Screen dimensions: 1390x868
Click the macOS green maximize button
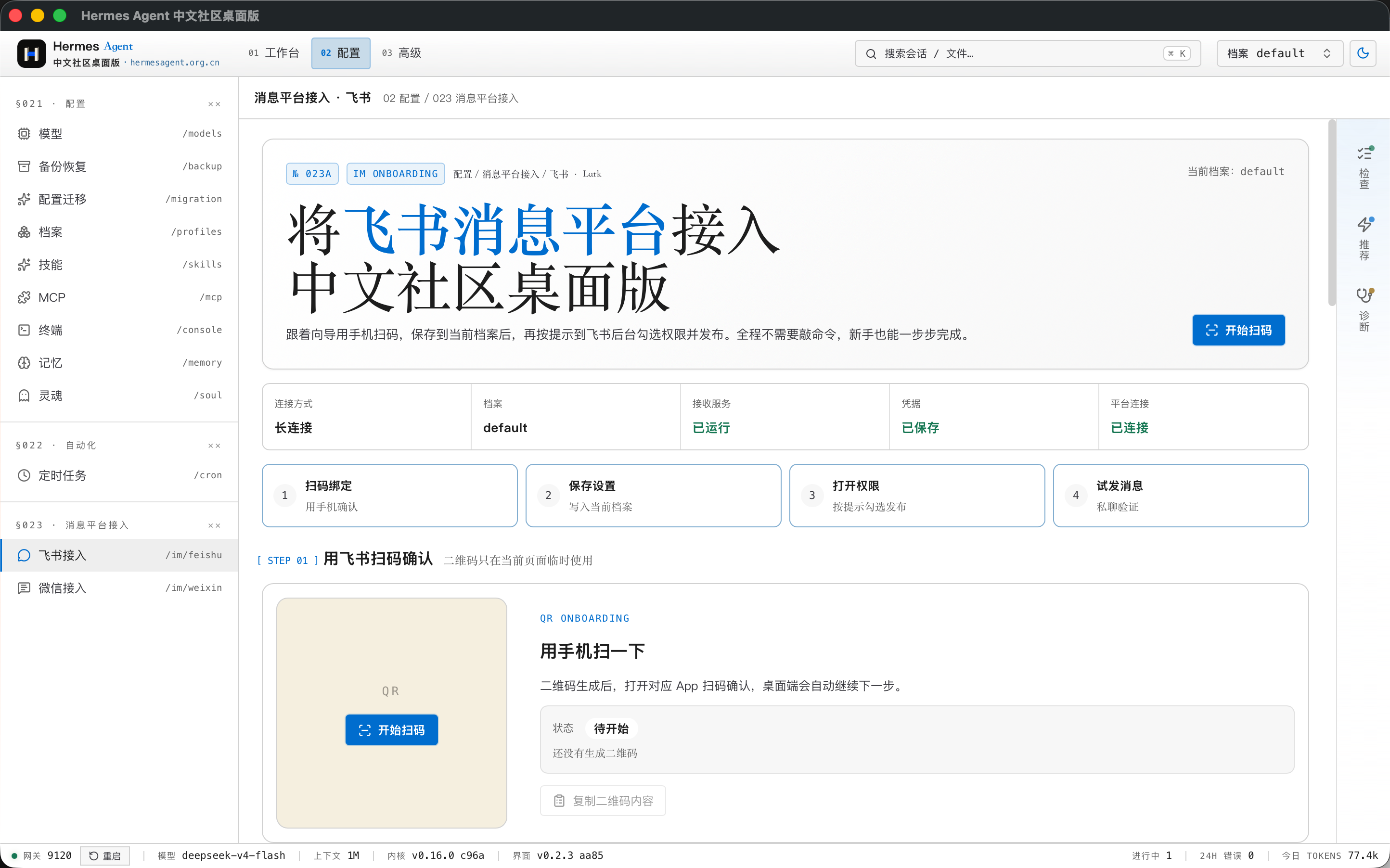click(x=60, y=15)
